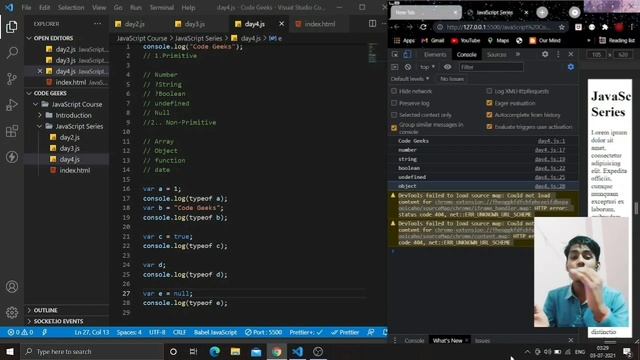Enable Log XMLHttpRequests checkbox
Image resolution: width=640 pixels, height=360 pixels.
489,91
